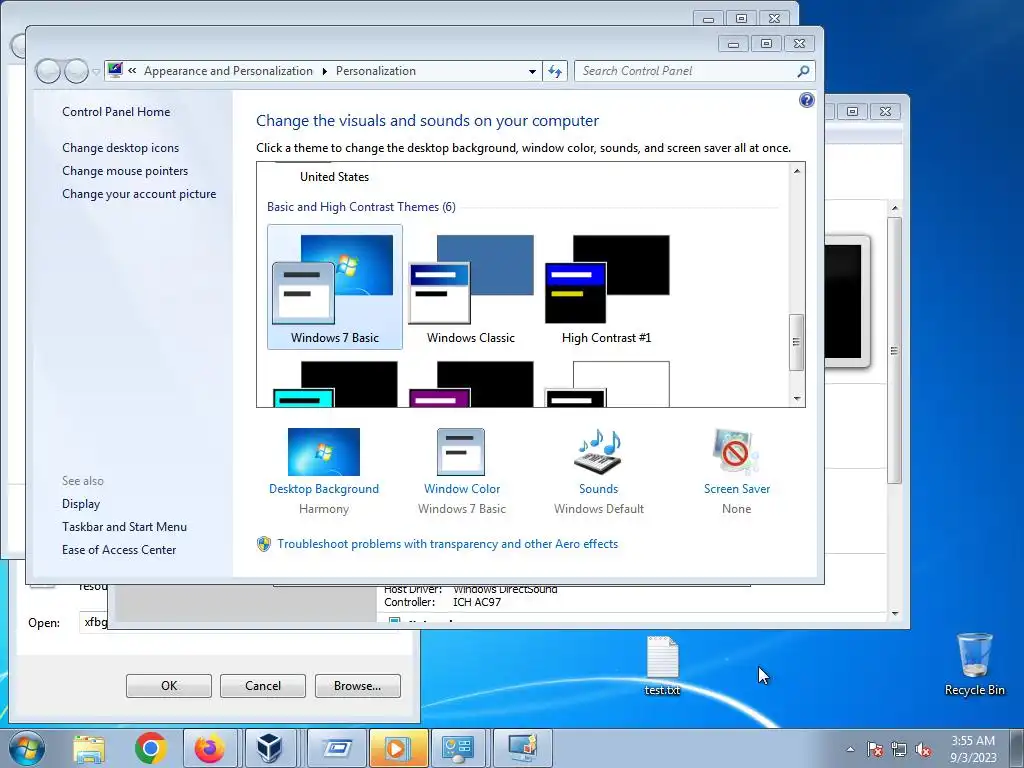Click the Desktop Background link text

(324, 488)
